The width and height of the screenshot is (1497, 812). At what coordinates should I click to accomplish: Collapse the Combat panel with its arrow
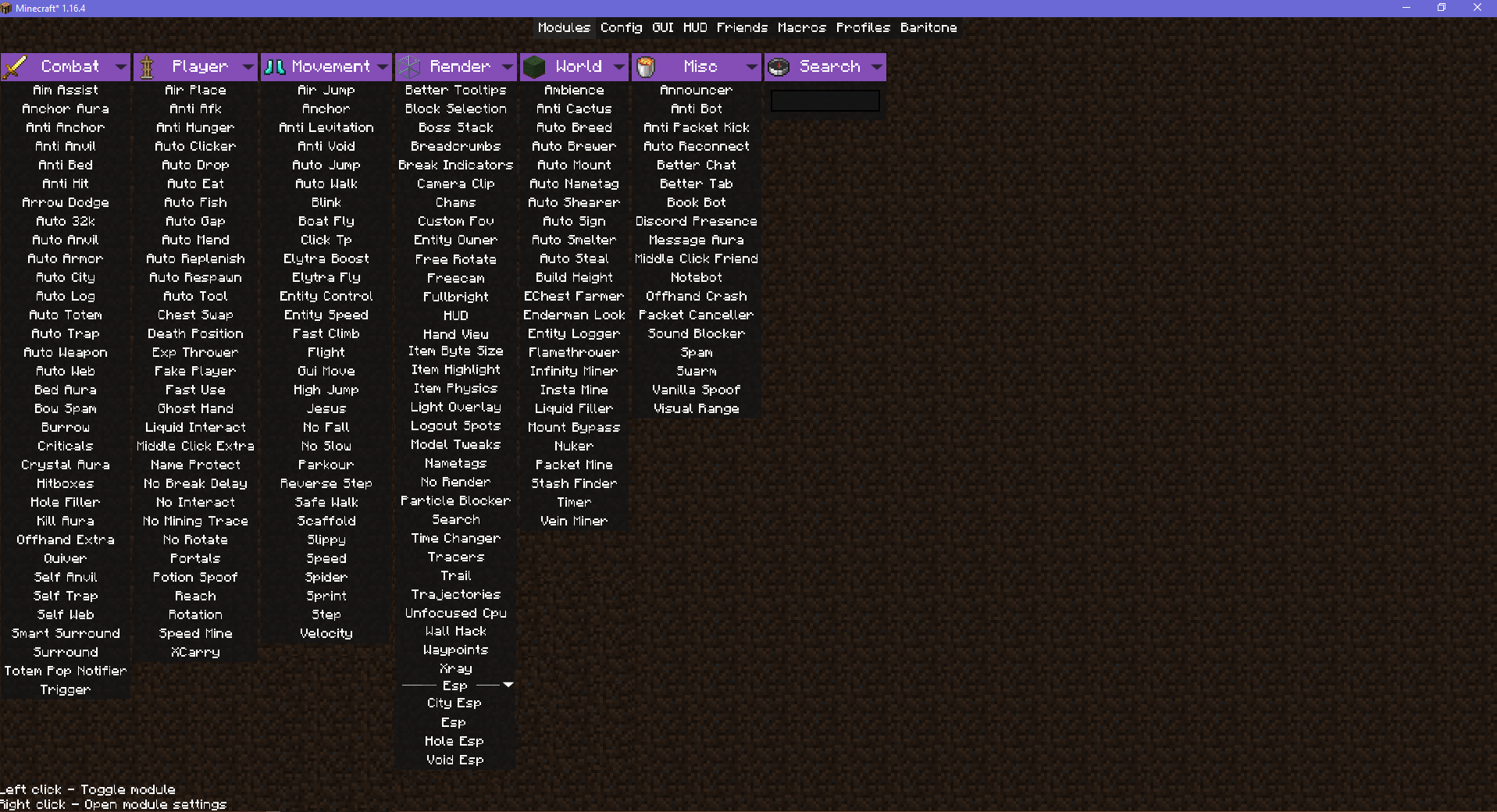pyautogui.click(x=120, y=67)
